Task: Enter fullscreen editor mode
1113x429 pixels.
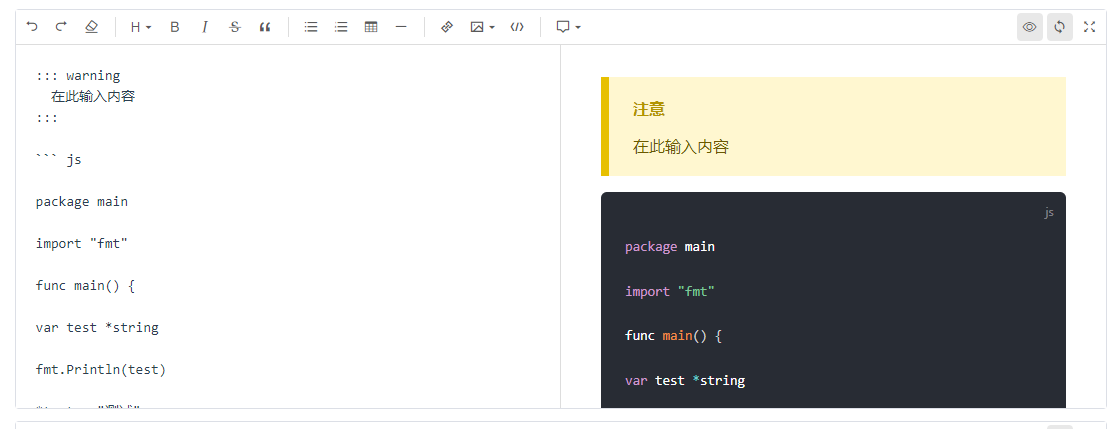Action: pyautogui.click(x=1090, y=27)
